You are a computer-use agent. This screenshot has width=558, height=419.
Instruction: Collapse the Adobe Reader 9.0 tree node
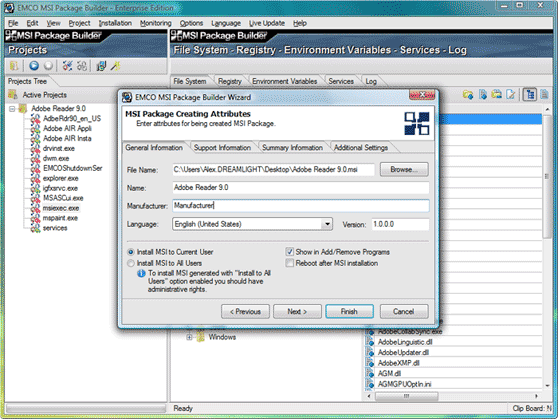point(12,109)
